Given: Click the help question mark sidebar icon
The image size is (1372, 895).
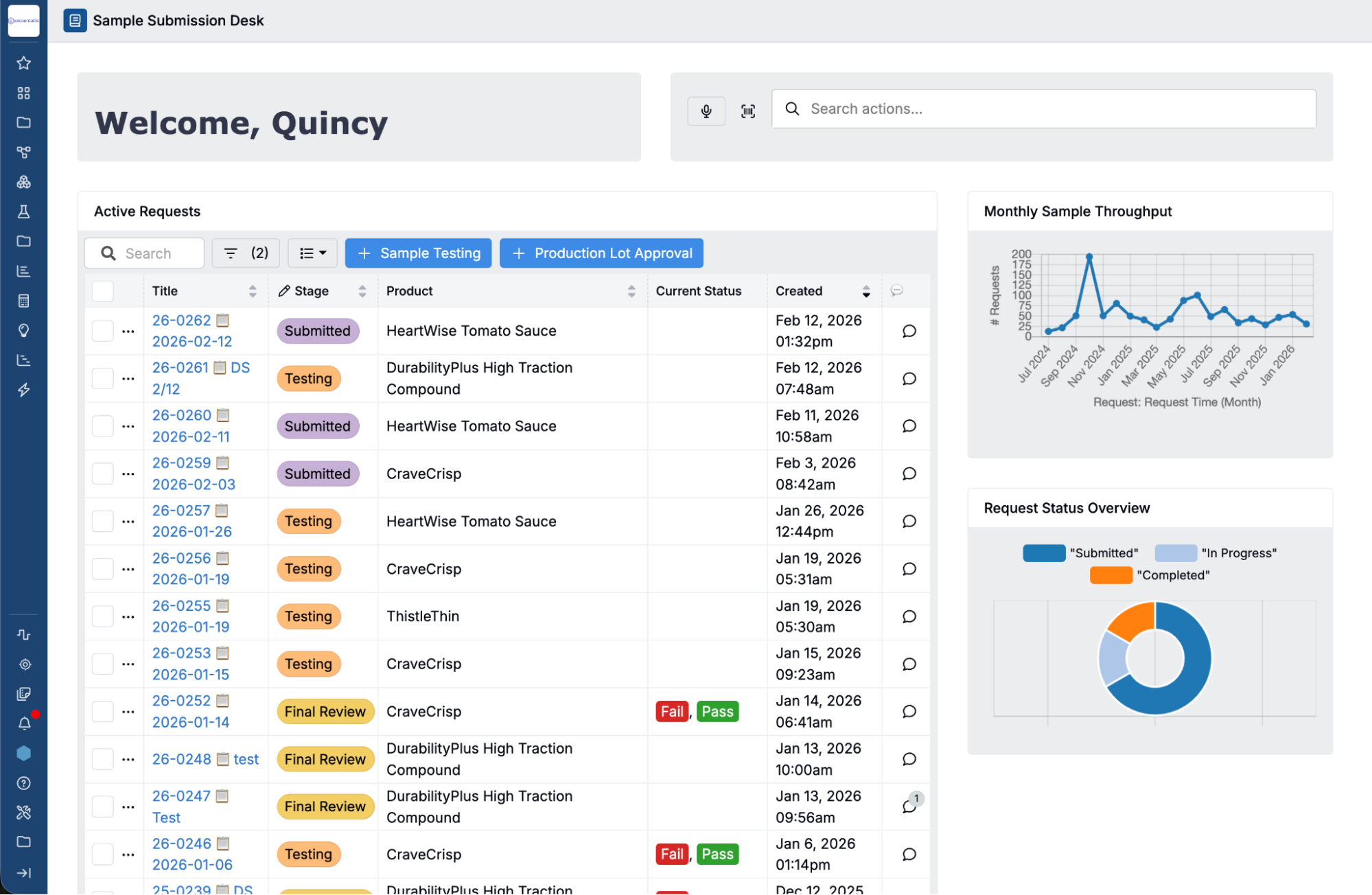Looking at the screenshot, I should (24, 783).
